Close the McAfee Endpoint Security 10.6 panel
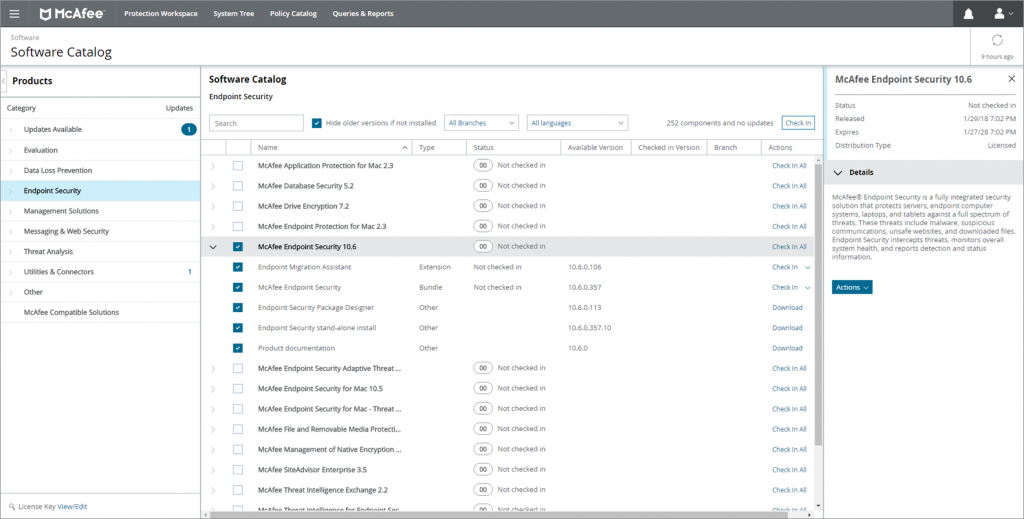1024x519 pixels. coord(1011,78)
